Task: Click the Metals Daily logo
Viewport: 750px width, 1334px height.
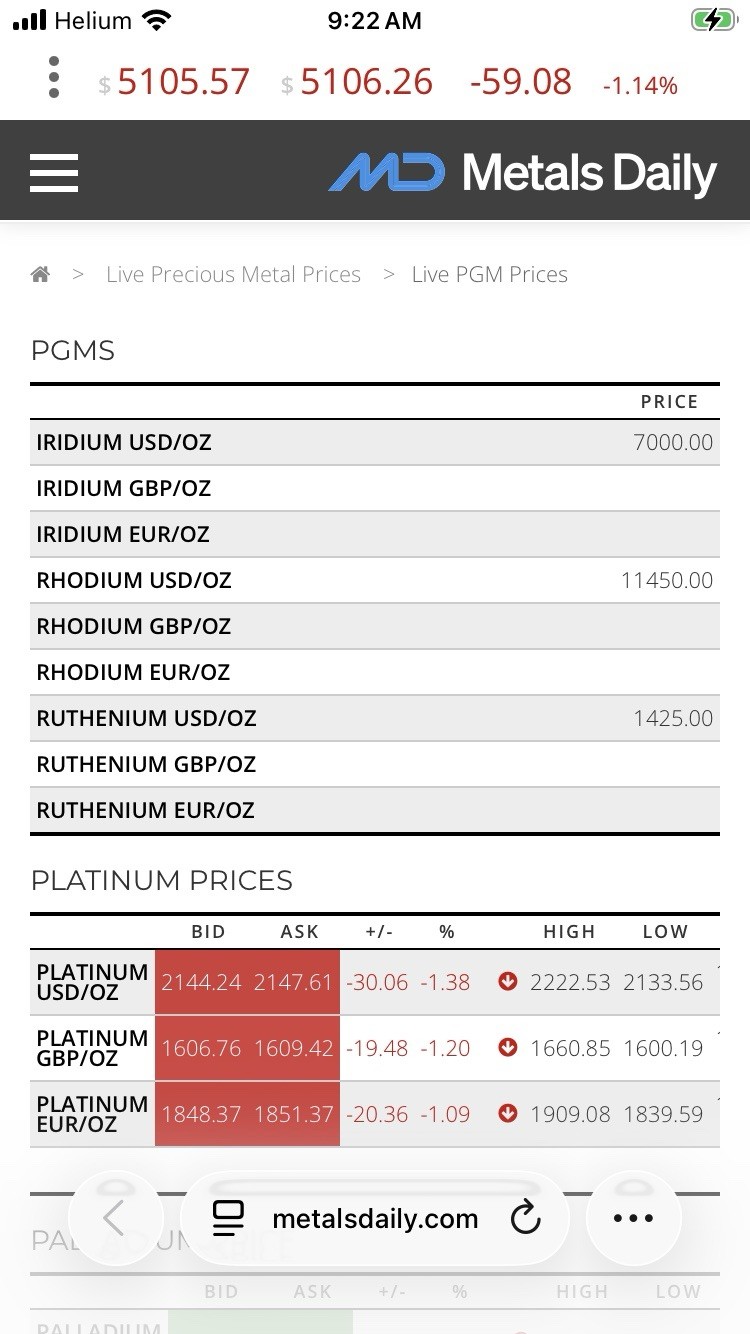Action: point(523,173)
